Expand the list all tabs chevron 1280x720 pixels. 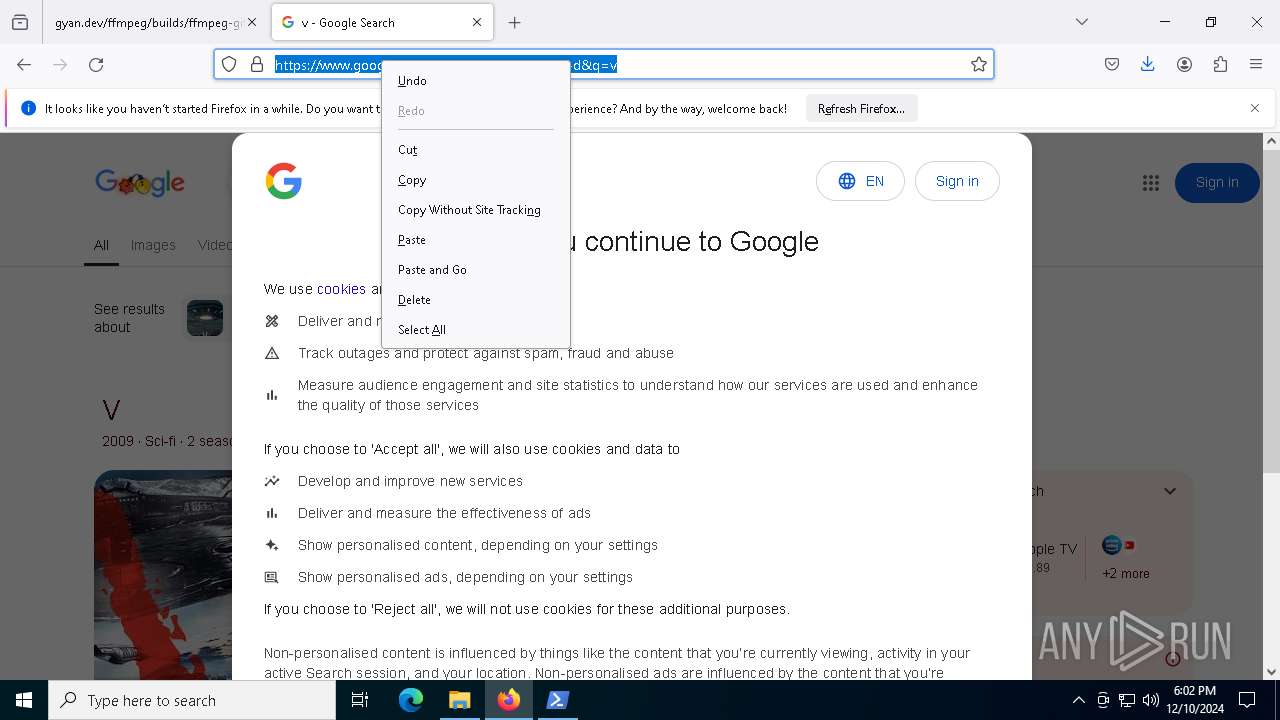pos(1082,22)
